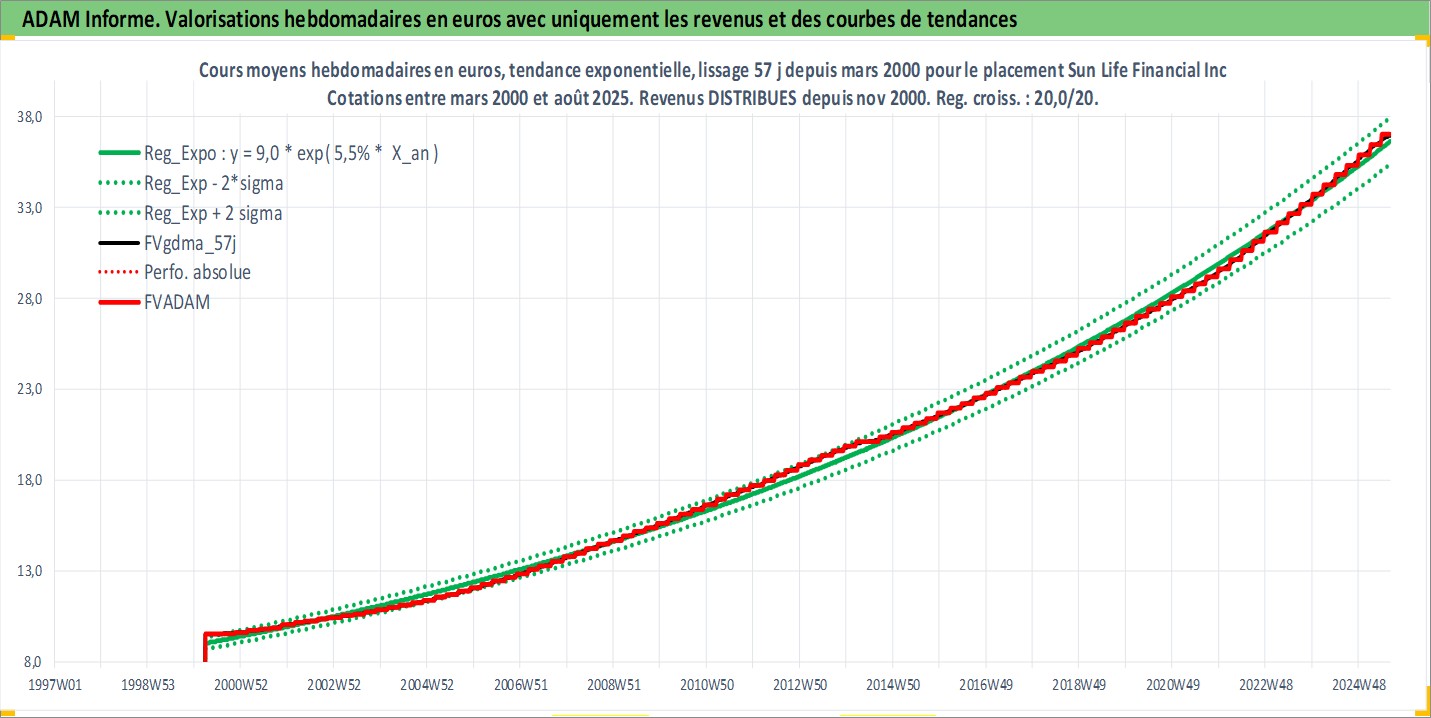1431x718 pixels.
Task: Click the x-axis label 2016W49
Action: (985, 684)
